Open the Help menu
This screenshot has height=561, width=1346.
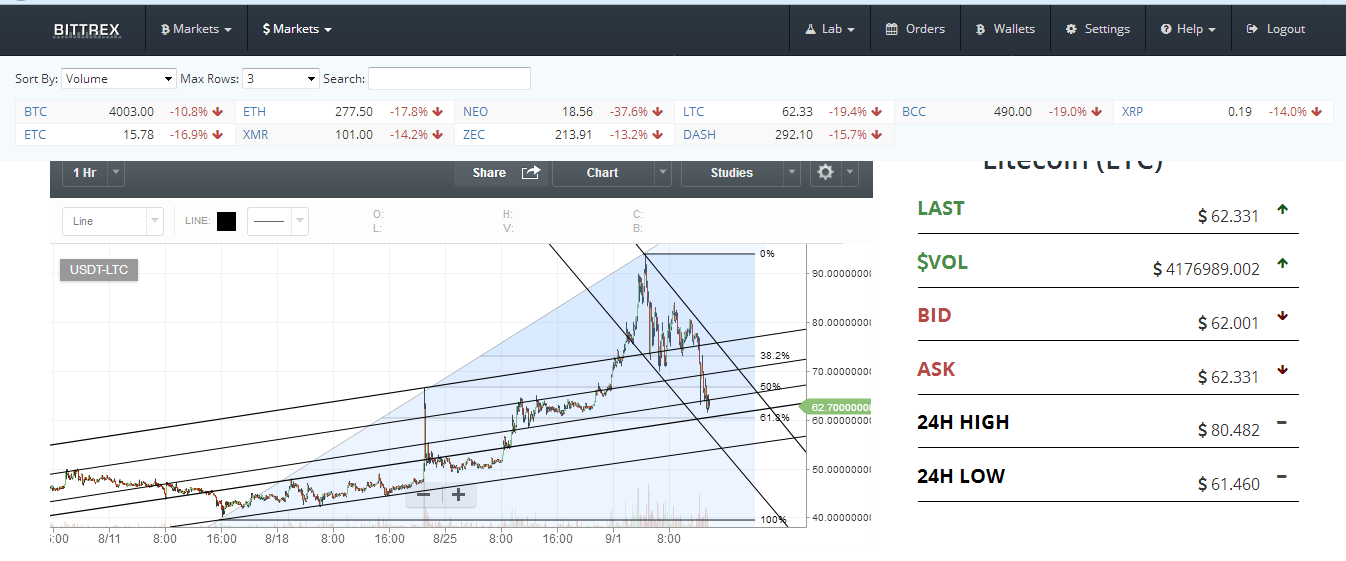click(x=1188, y=29)
